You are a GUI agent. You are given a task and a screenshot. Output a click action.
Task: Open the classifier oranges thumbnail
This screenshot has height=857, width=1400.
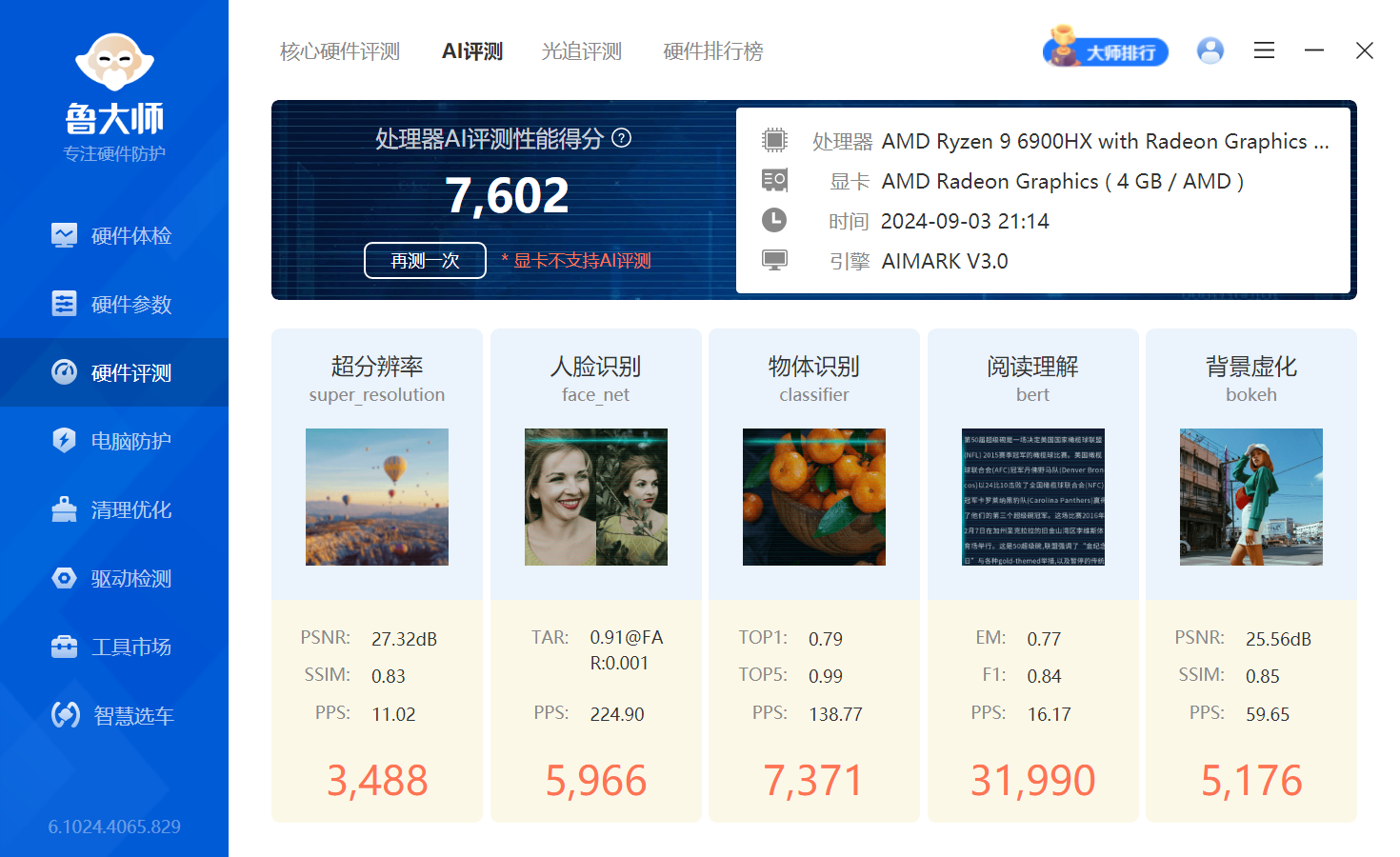pyautogui.click(x=814, y=497)
